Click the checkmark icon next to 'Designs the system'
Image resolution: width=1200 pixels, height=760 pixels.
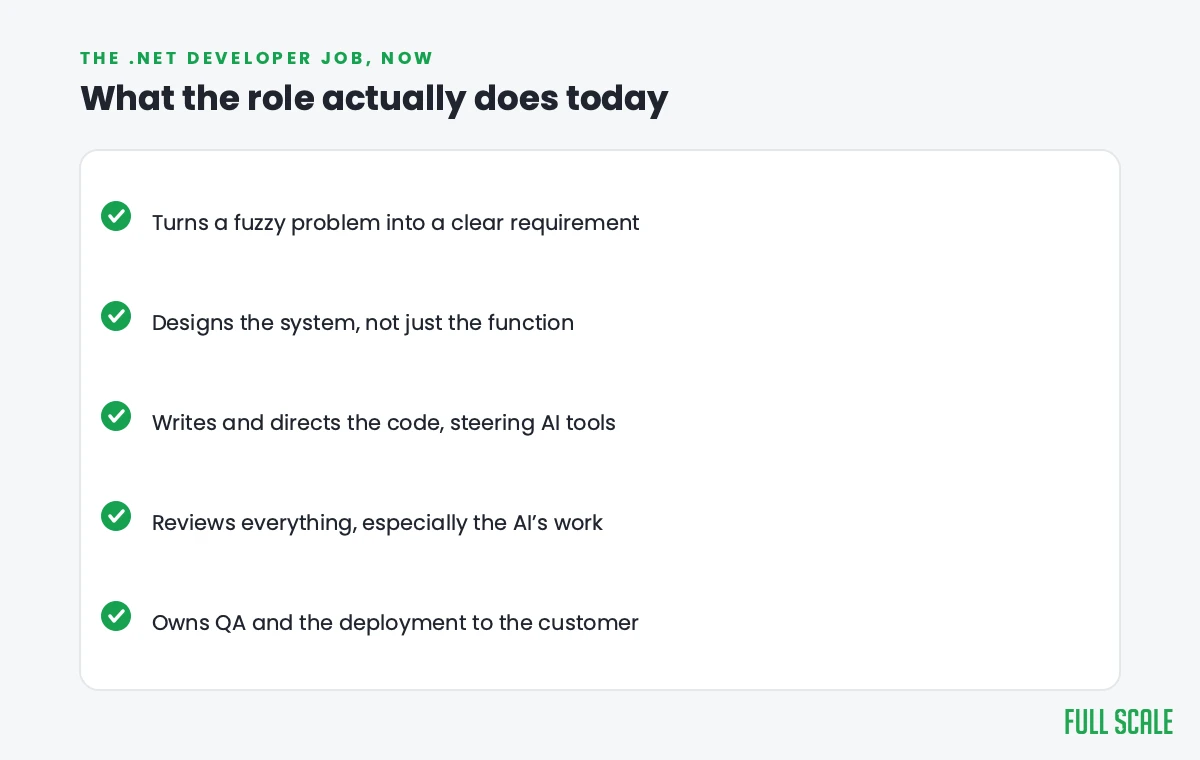116,316
